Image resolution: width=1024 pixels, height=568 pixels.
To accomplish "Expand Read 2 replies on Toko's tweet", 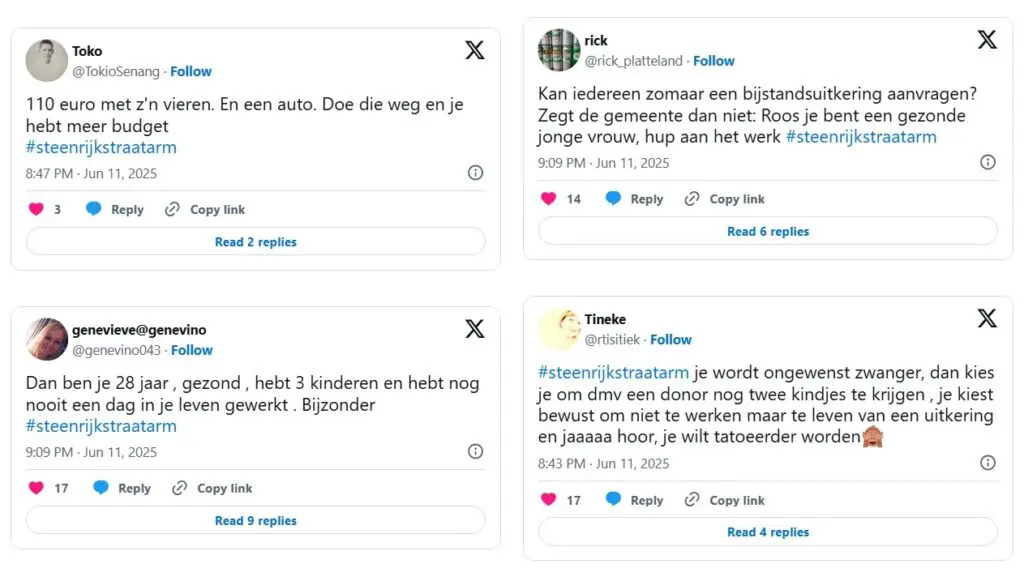I will pos(255,242).
